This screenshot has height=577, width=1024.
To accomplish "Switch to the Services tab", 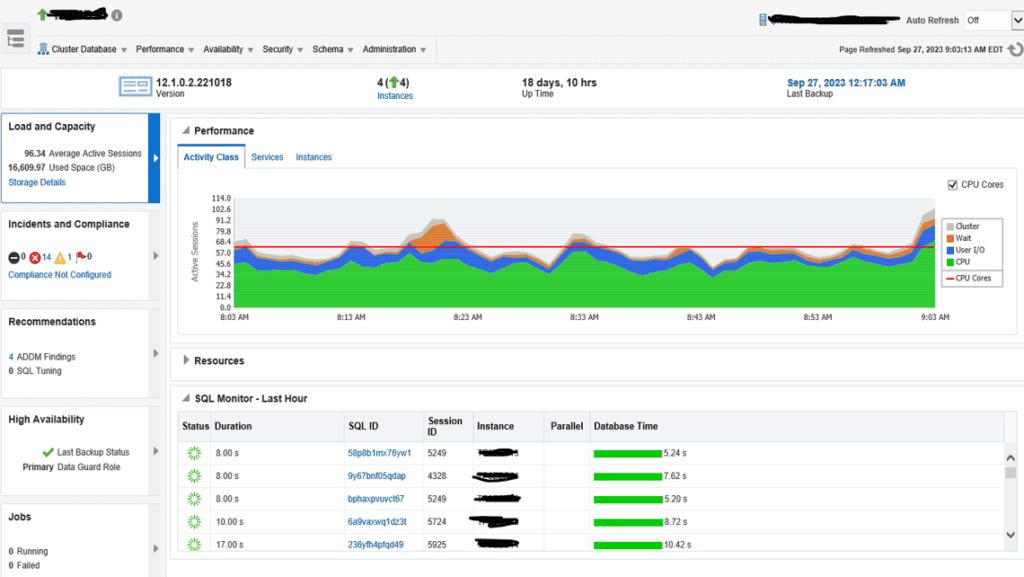I will tap(267, 157).
